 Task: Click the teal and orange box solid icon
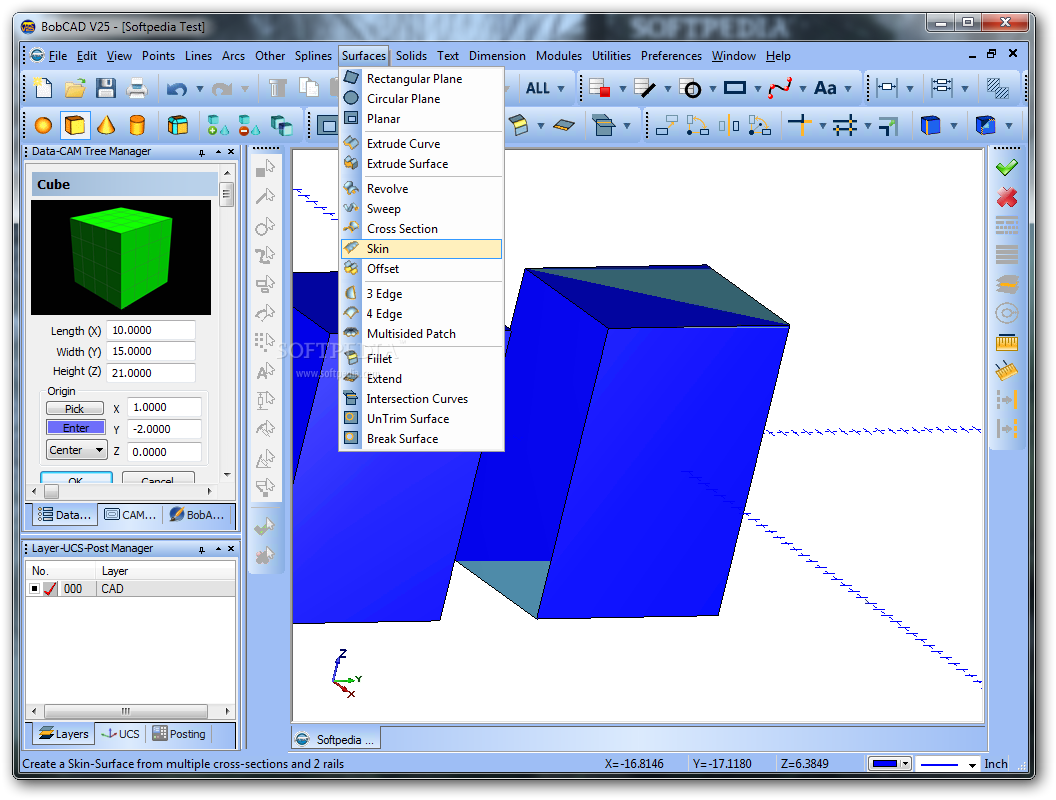(177, 125)
